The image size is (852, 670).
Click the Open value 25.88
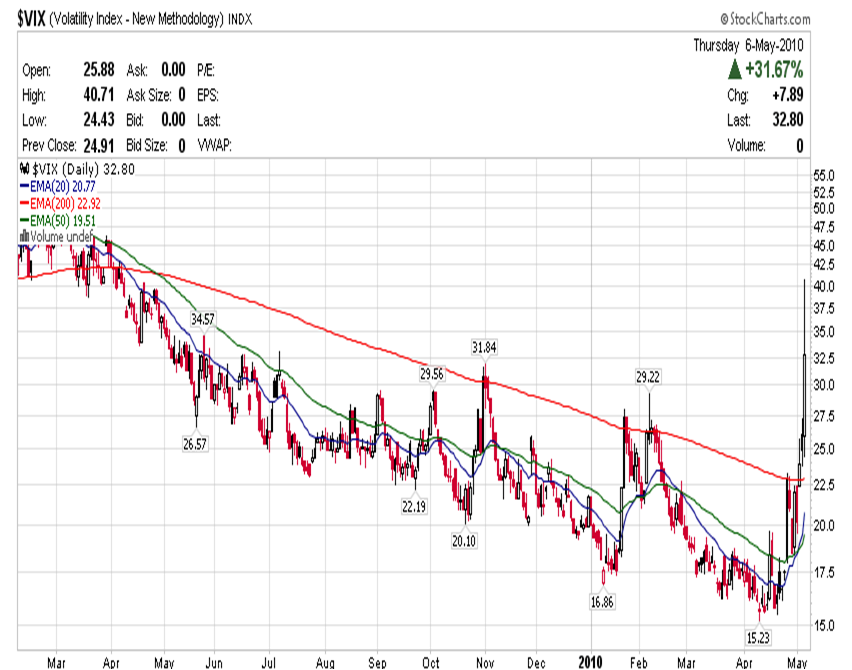(x=99, y=70)
